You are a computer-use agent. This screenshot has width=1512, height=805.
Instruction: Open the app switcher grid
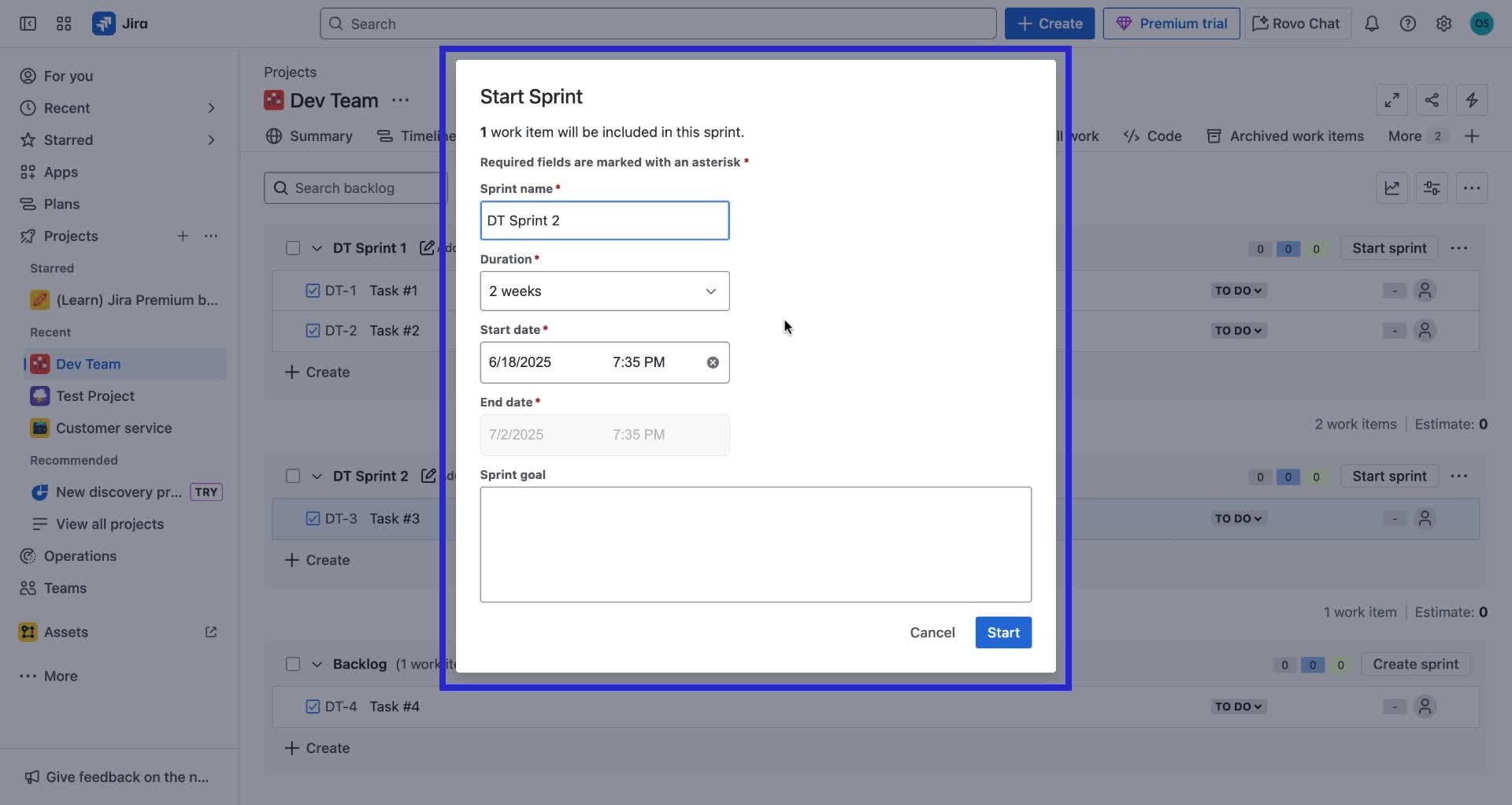pyautogui.click(x=64, y=24)
